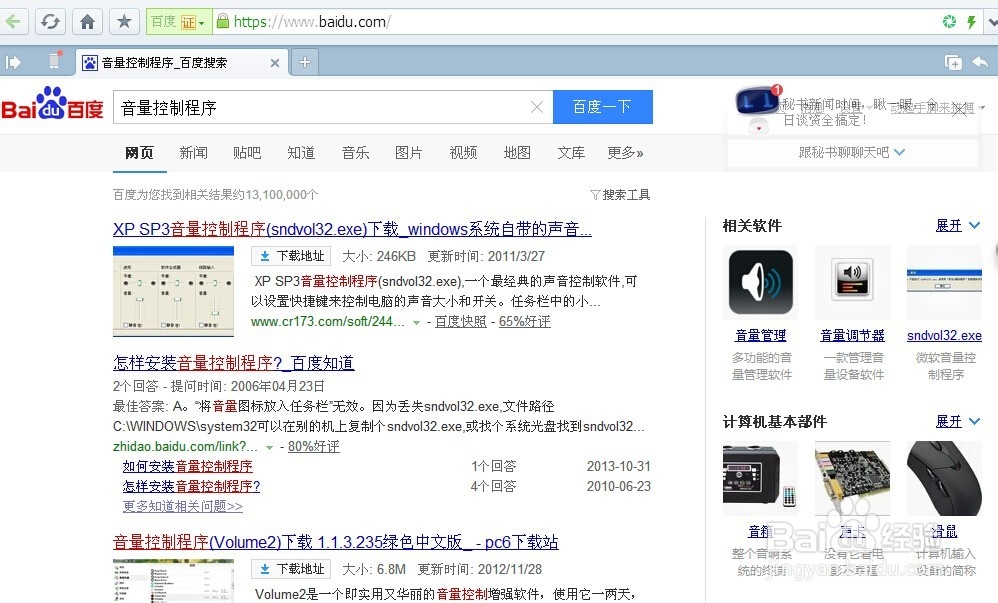Click the Baidu logo
Image resolution: width=998 pixels, height=603 pixels.
(52, 104)
